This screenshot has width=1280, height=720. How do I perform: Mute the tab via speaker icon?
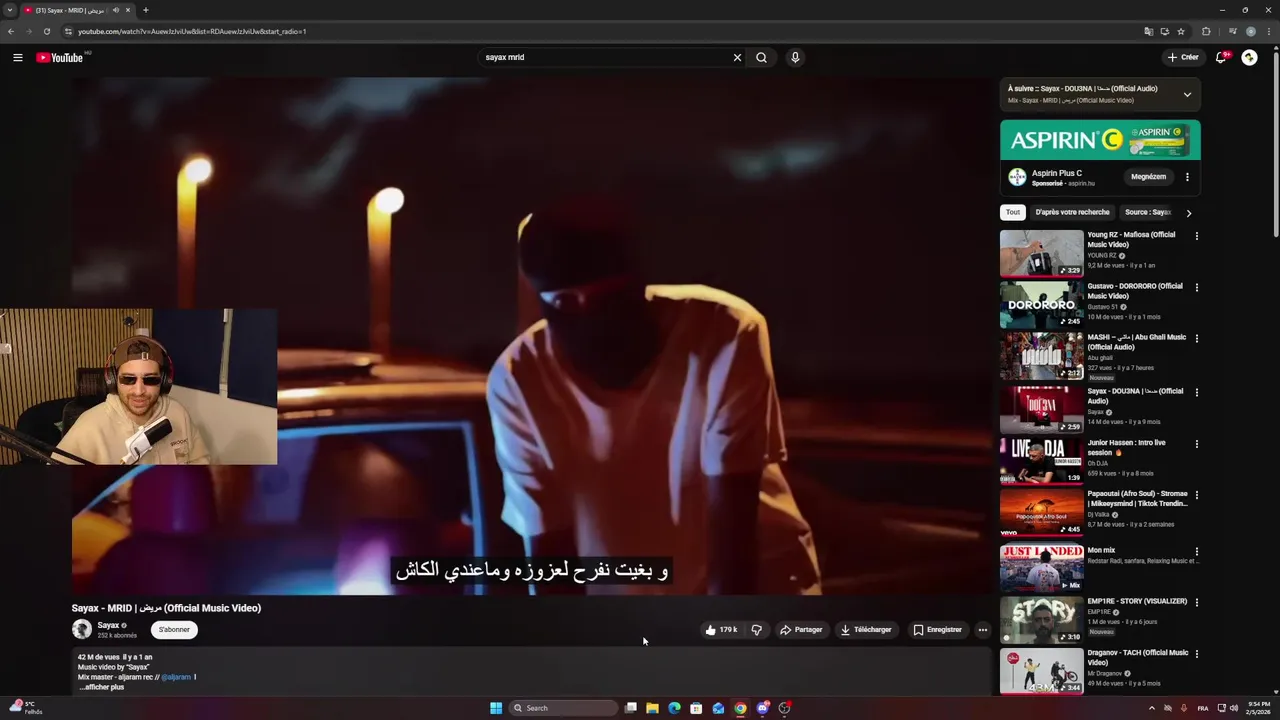click(x=116, y=10)
